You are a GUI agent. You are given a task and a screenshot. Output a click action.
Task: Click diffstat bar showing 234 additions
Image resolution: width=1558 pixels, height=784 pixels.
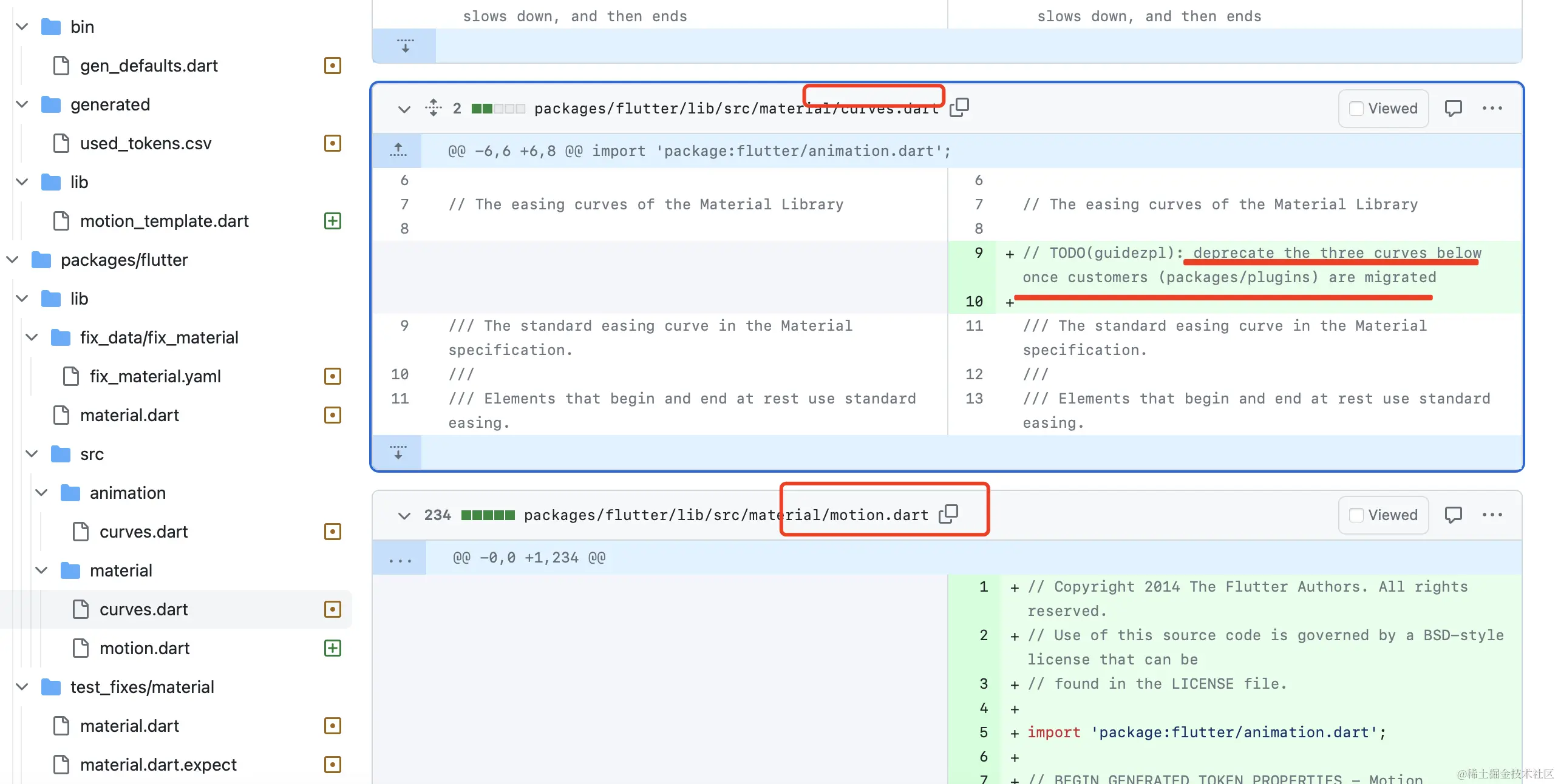(x=488, y=515)
